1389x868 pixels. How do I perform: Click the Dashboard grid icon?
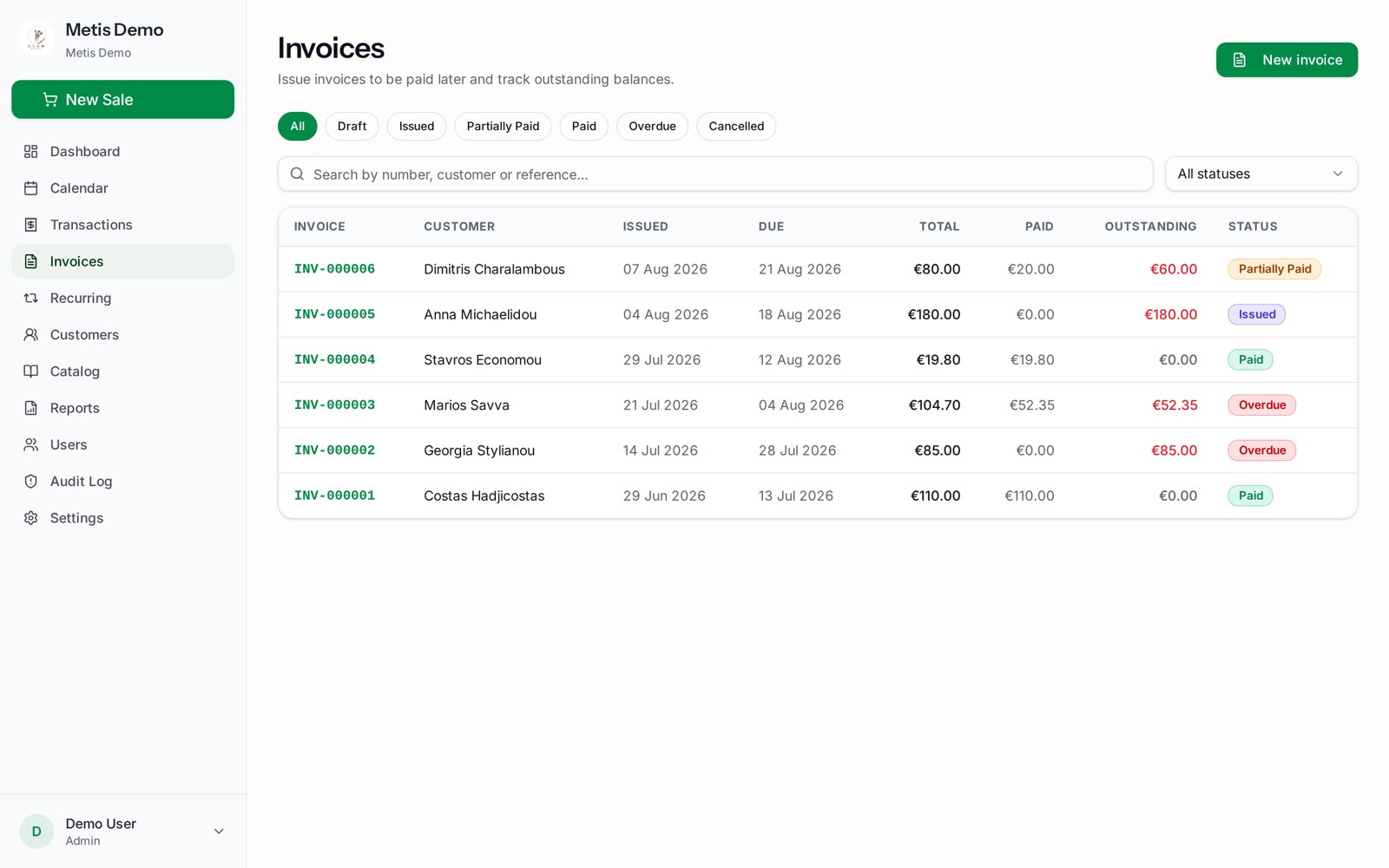click(31, 152)
